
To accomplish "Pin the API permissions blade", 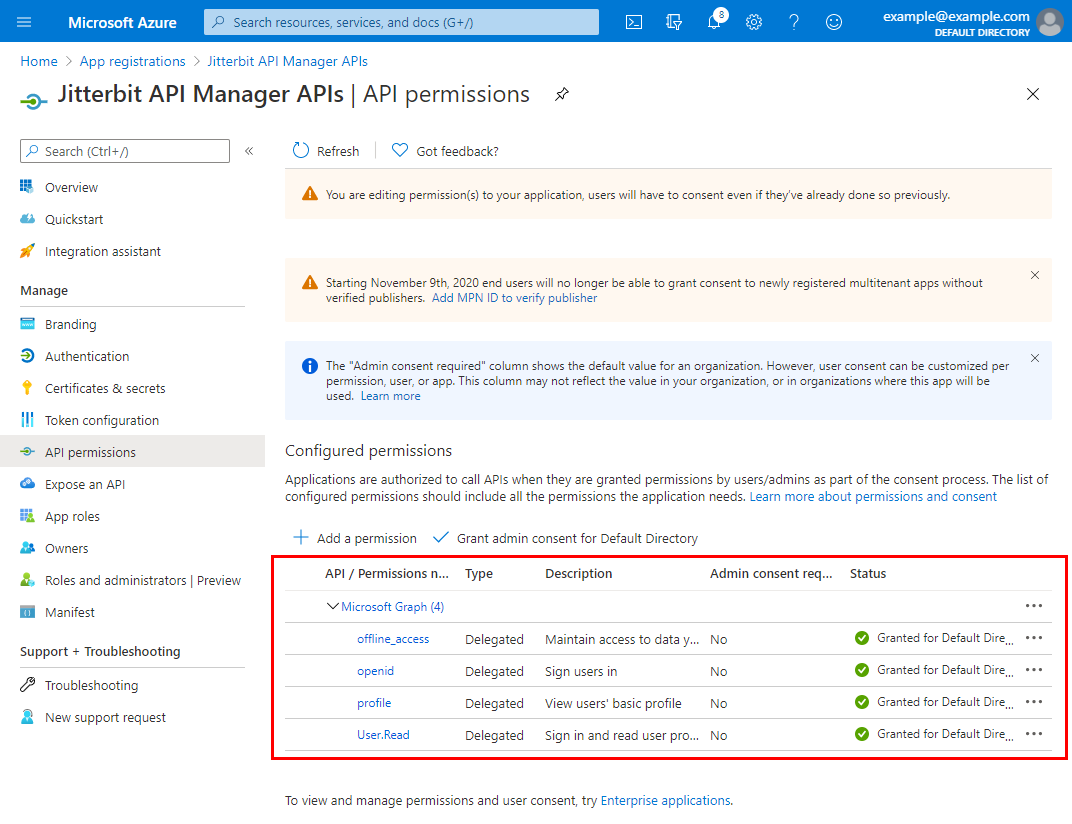I will (x=562, y=94).
